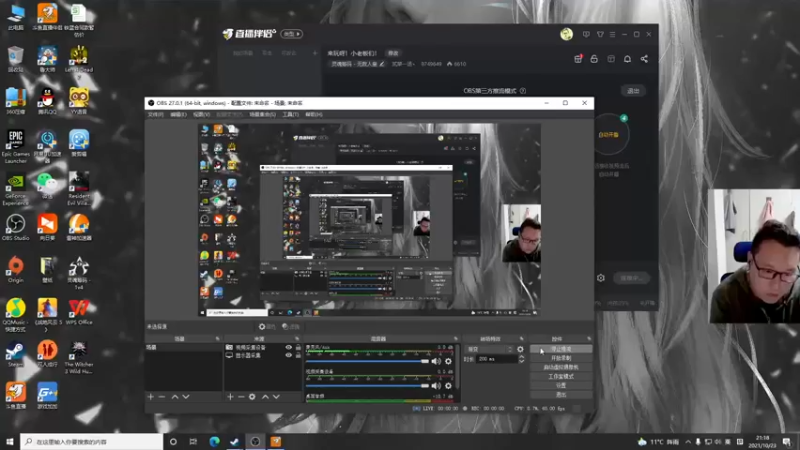Image resolution: width=800 pixels, height=450 pixels.
Task: Click Start Virtual Camera button in OBS
Action: tap(561, 367)
